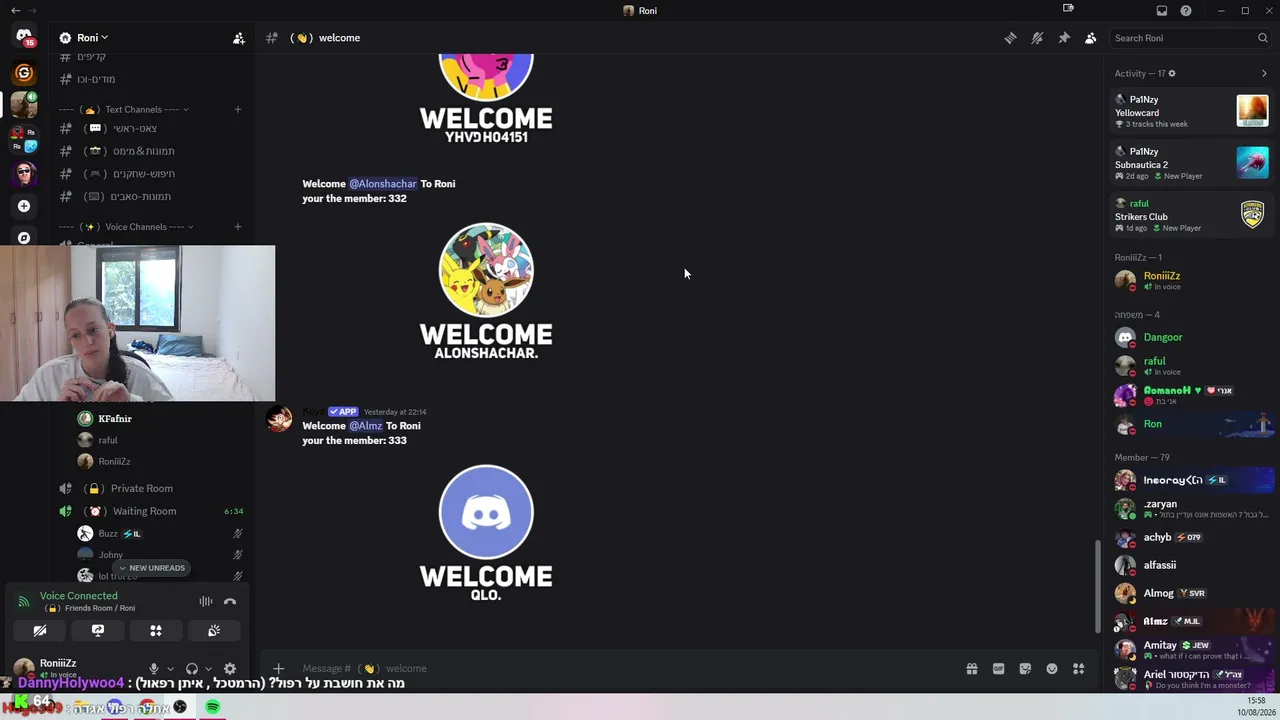The height and width of the screenshot is (720, 1280).
Task: Expand the Activity panel chevron
Action: tap(1264, 73)
